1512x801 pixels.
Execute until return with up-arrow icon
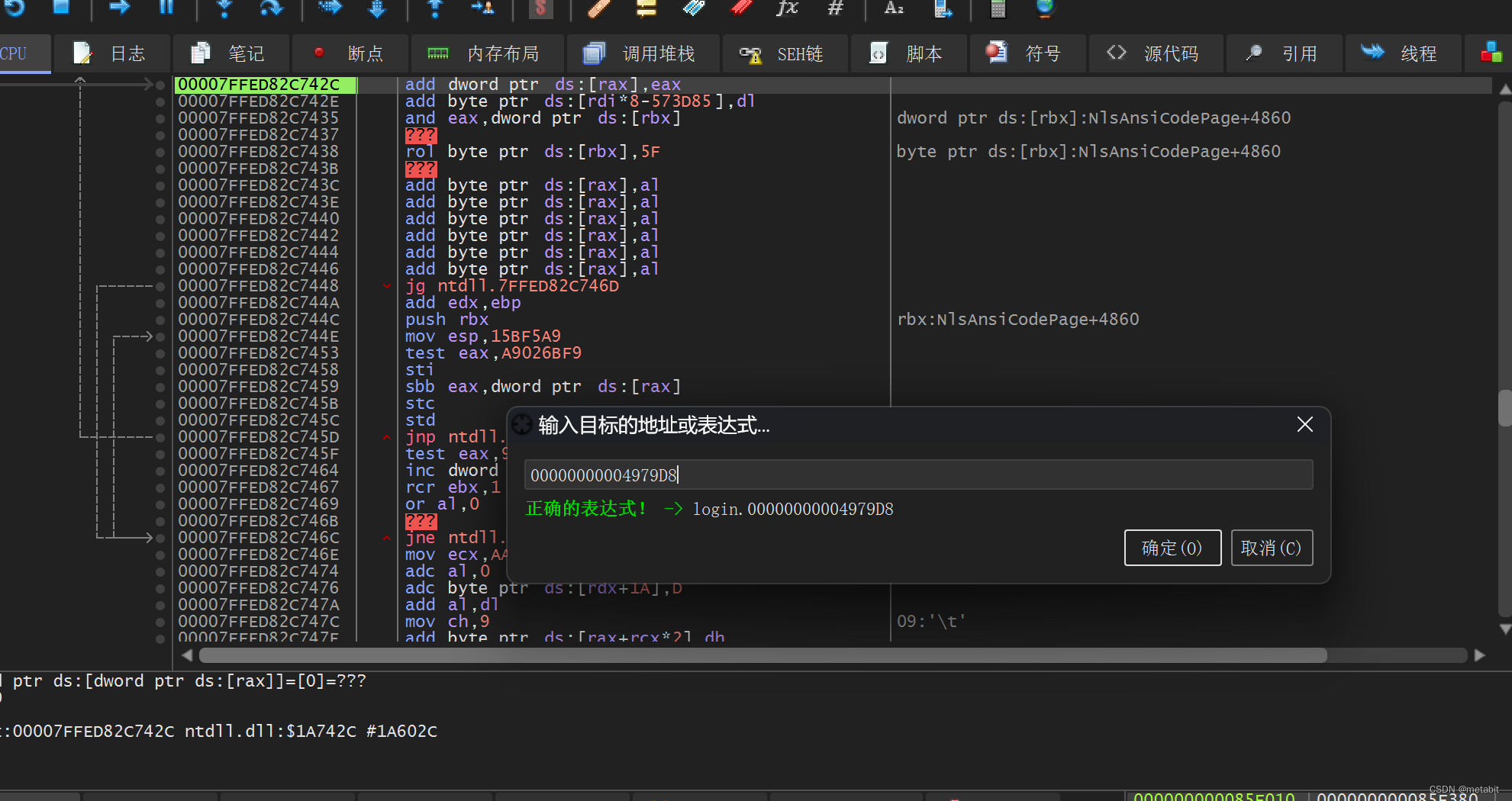434,10
